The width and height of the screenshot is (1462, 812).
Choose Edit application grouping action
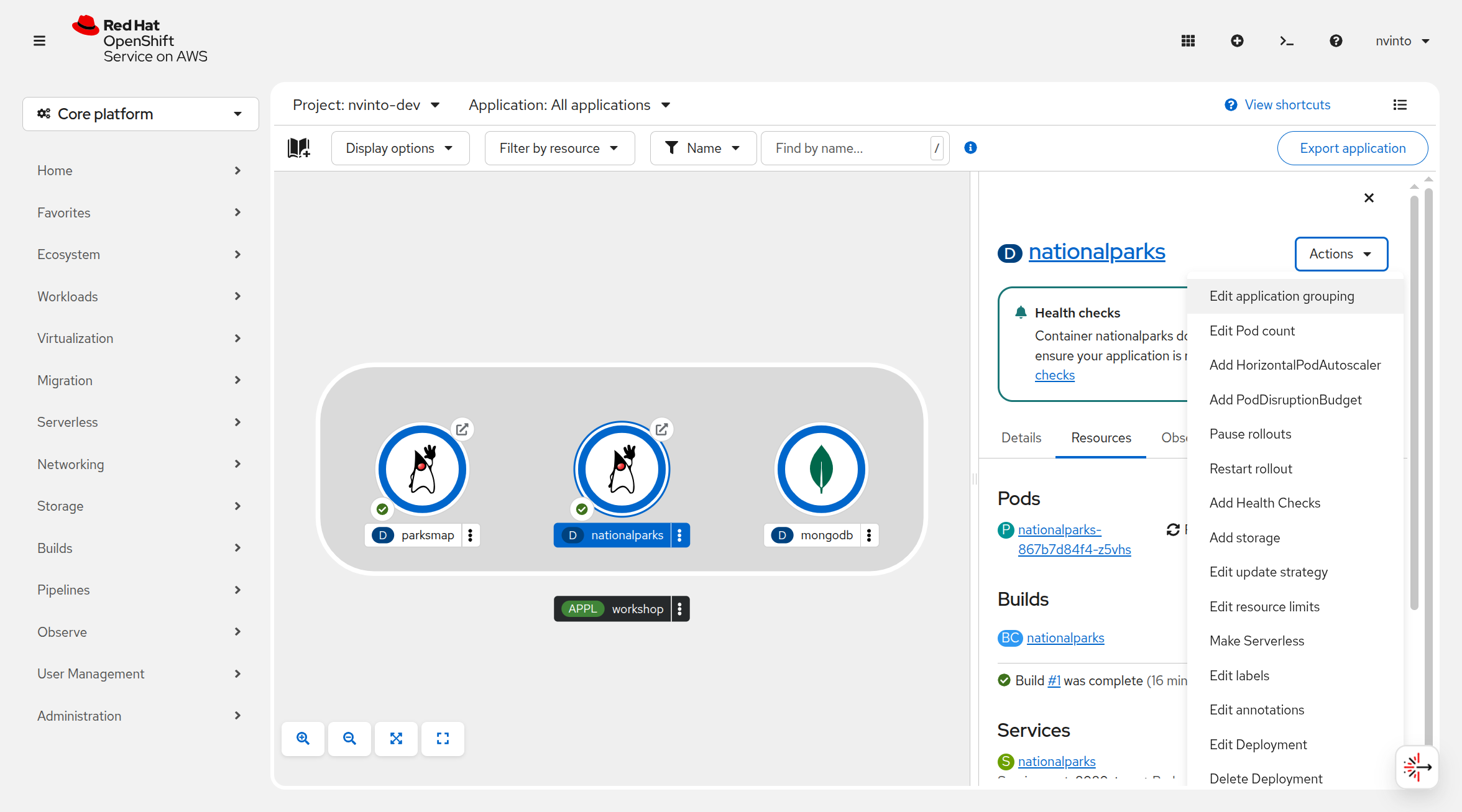point(1295,296)
